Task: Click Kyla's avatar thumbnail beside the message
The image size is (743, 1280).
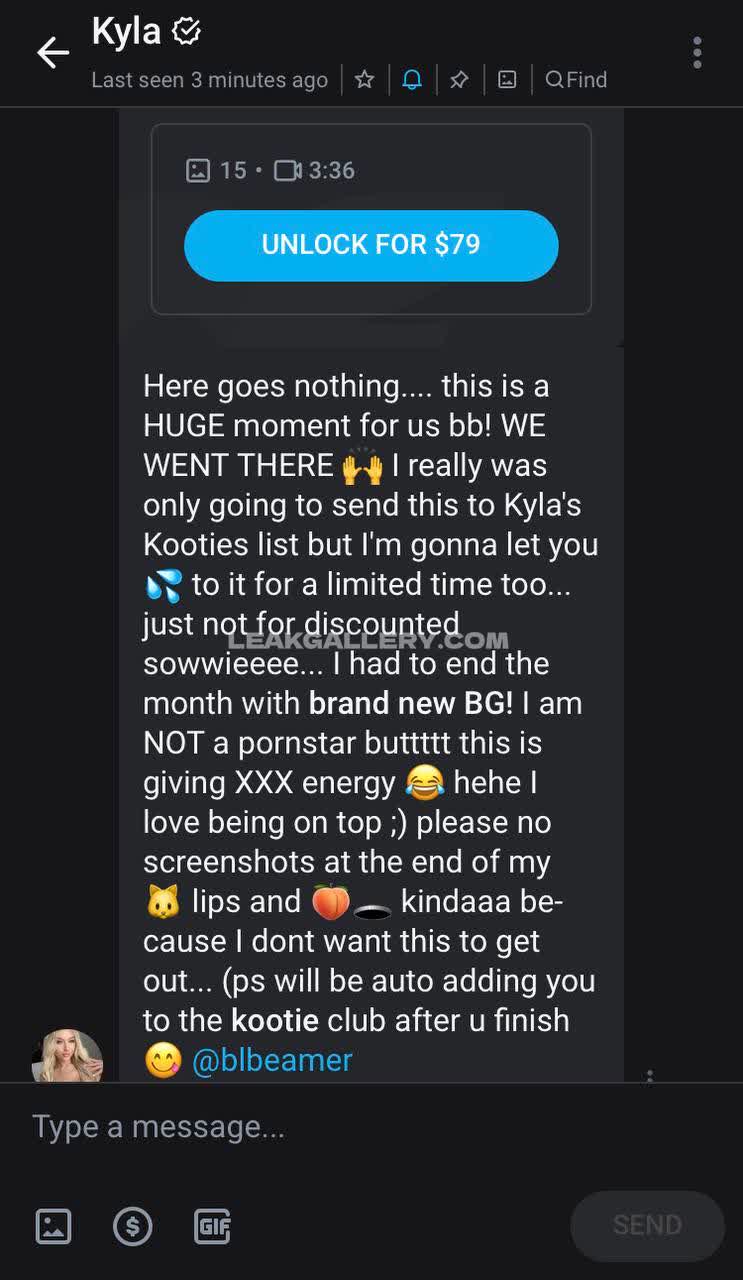Action: click(67, 1058)
